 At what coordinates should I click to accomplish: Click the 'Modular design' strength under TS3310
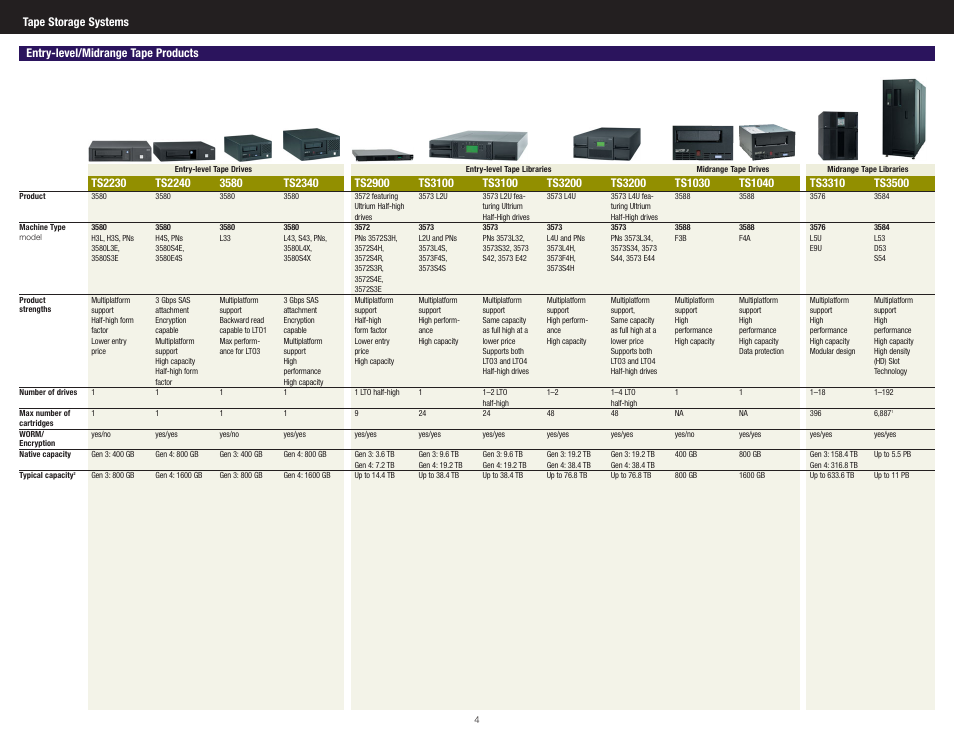pyautogui.click(x=832, y=352)
